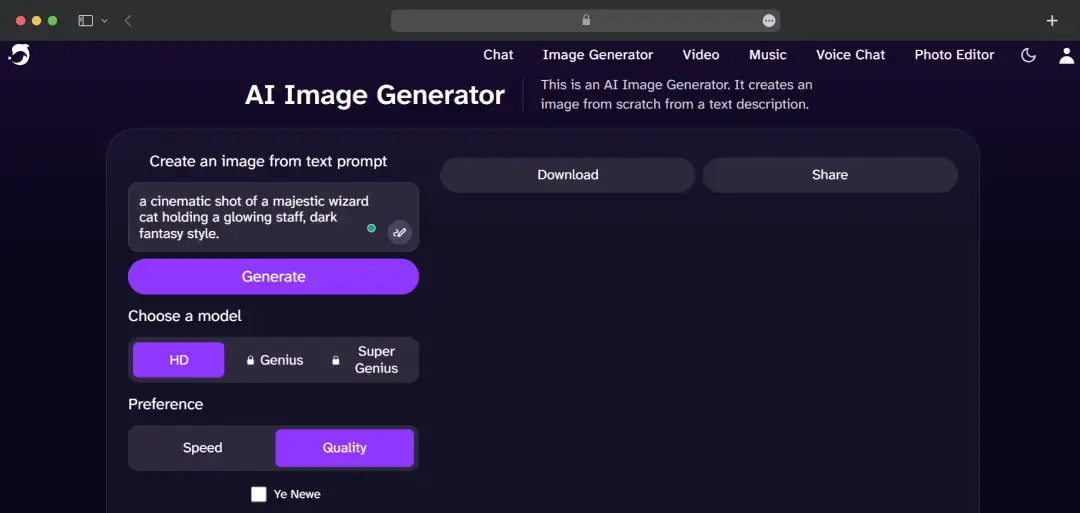Click the browser address bar
The height and width of the screenshot is (513, 1080).
click(585, 21)
